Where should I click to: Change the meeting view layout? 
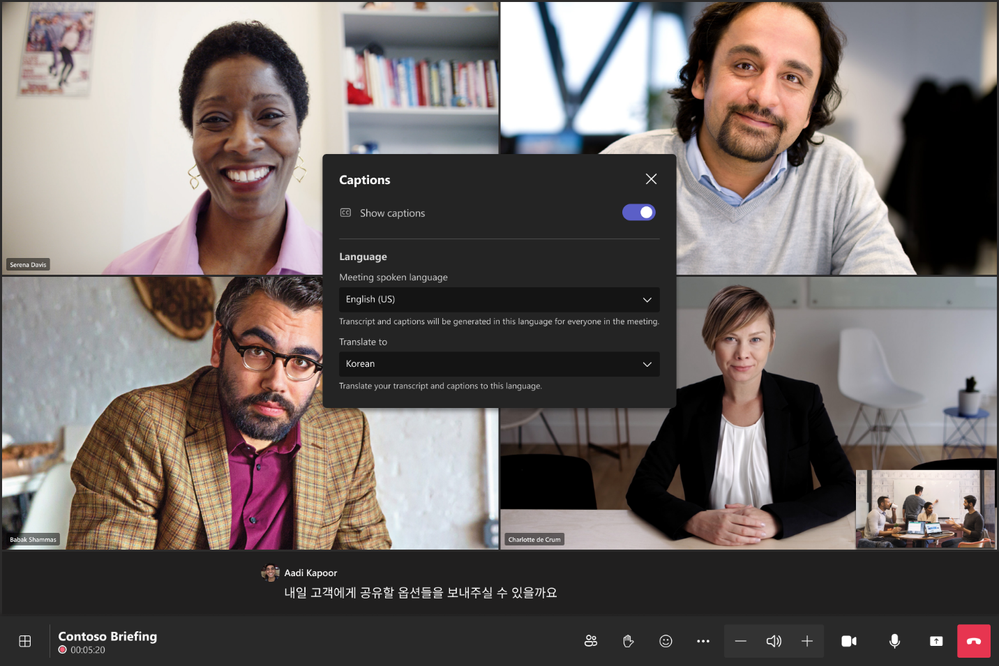24,641
